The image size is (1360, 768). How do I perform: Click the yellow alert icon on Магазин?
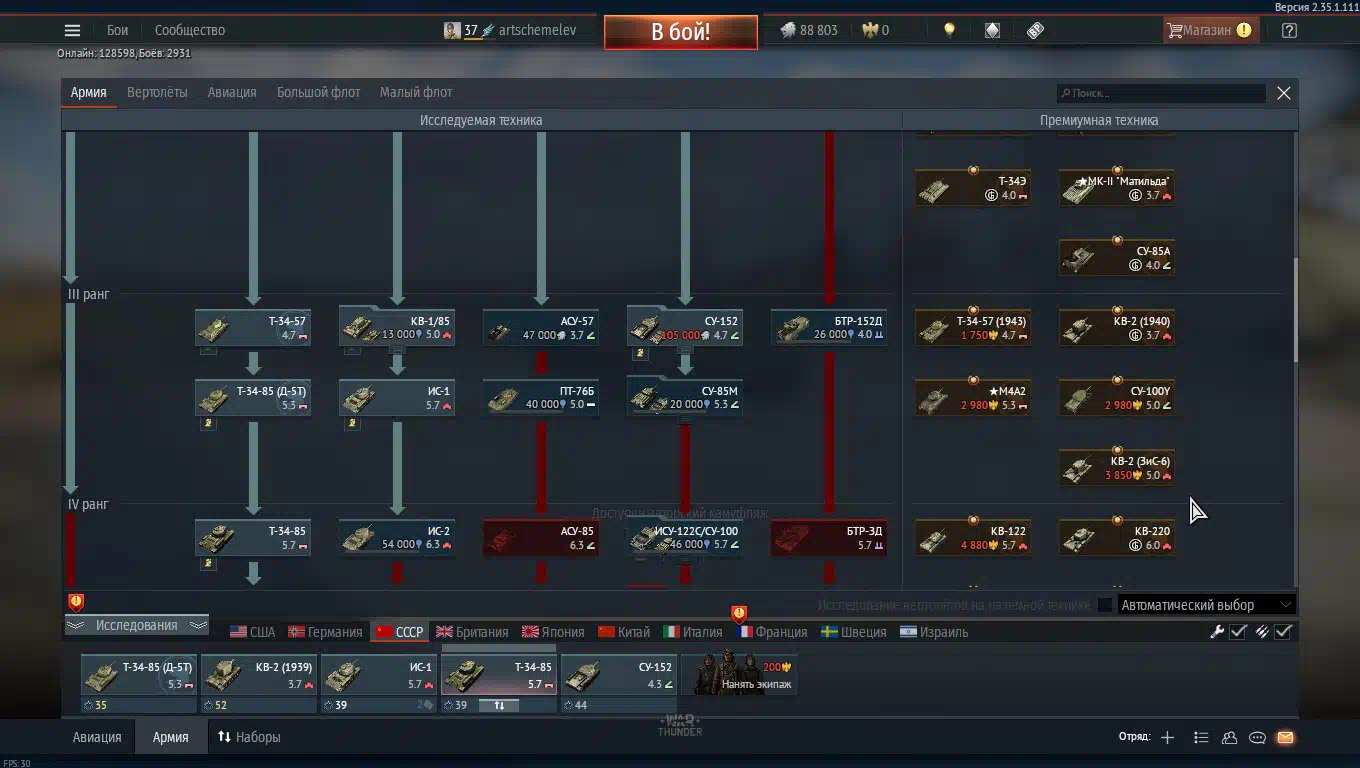click(x=1244, y=30)
